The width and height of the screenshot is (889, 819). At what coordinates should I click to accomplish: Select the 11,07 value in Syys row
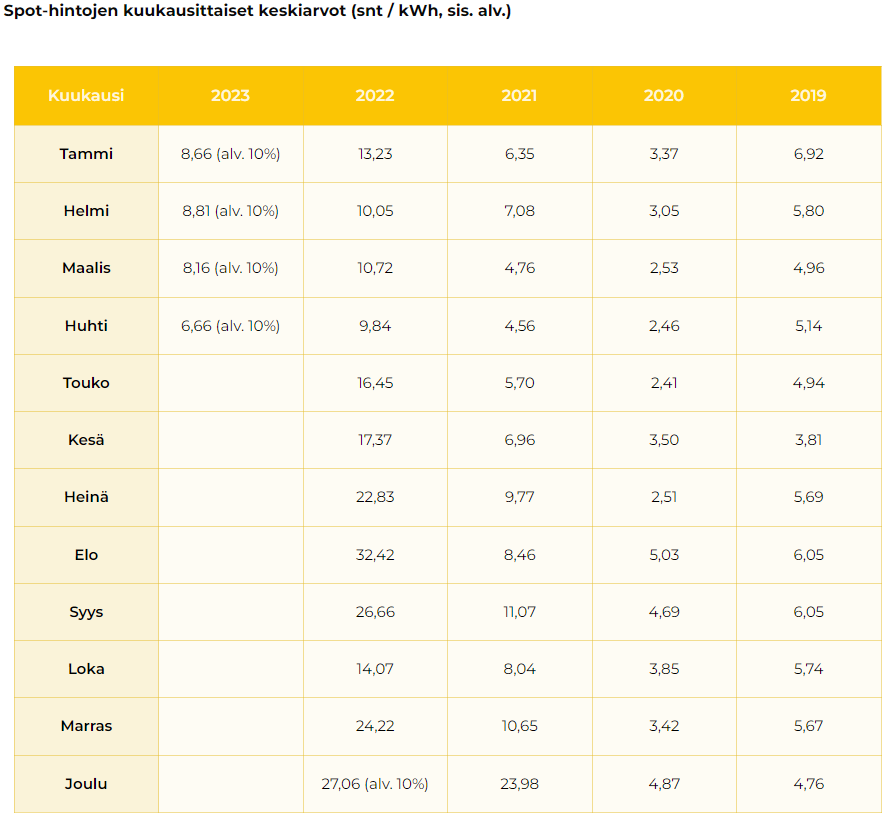tap(519, 612)
